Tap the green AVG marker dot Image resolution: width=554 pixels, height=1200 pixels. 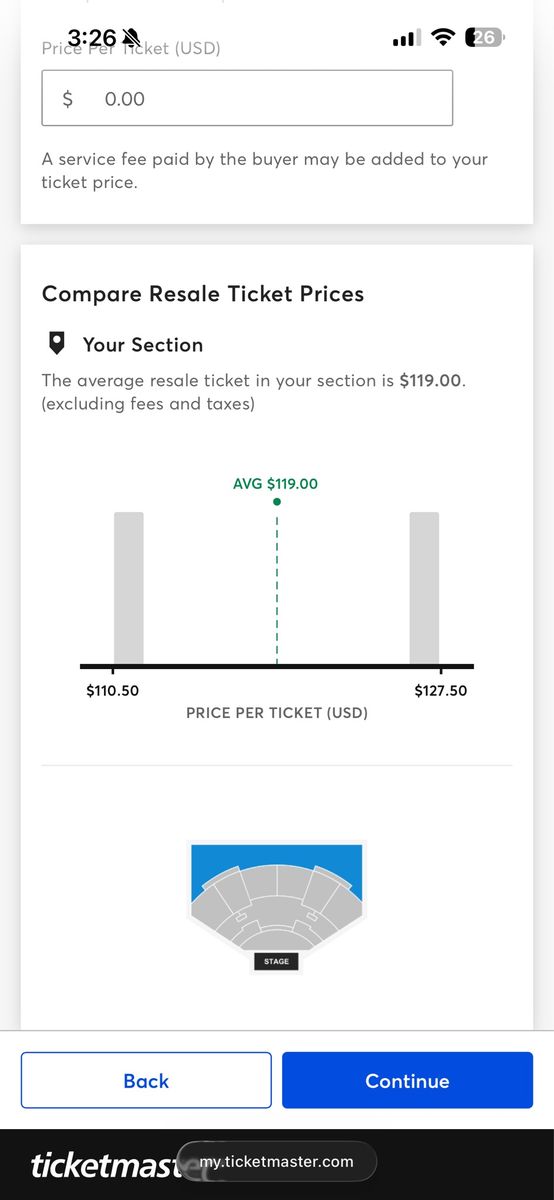(x=277, y=501)
